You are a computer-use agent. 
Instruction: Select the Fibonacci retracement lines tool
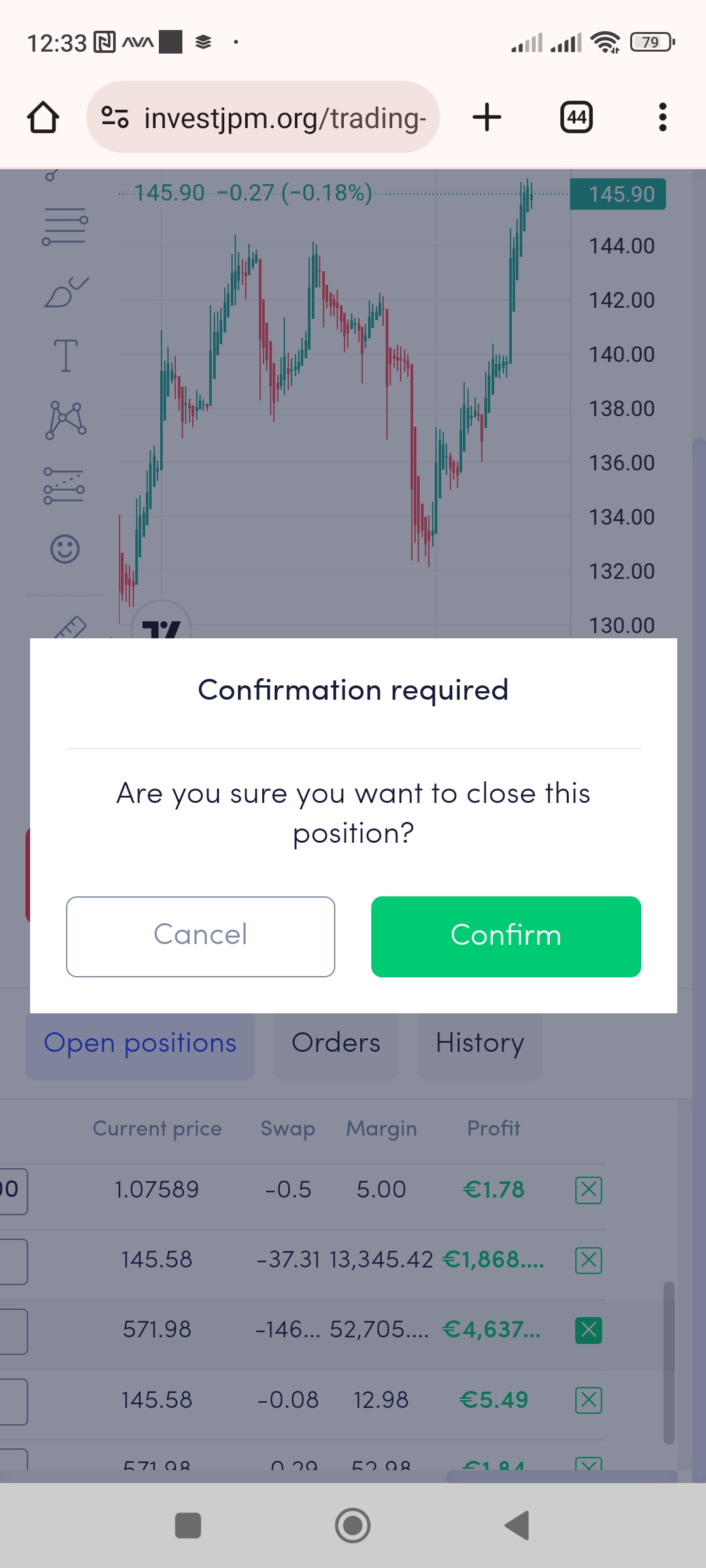point(65,227)
